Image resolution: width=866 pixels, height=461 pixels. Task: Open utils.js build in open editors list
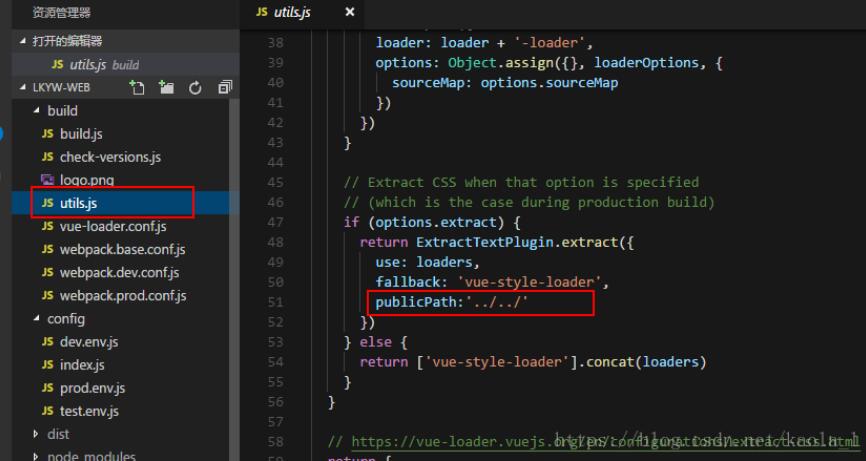(125, 65)
